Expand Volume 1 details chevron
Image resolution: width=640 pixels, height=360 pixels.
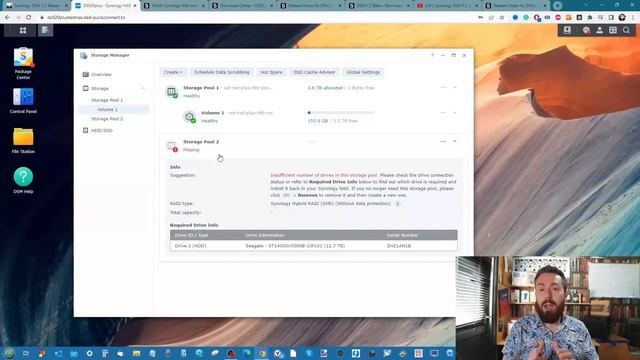point(455,112)
